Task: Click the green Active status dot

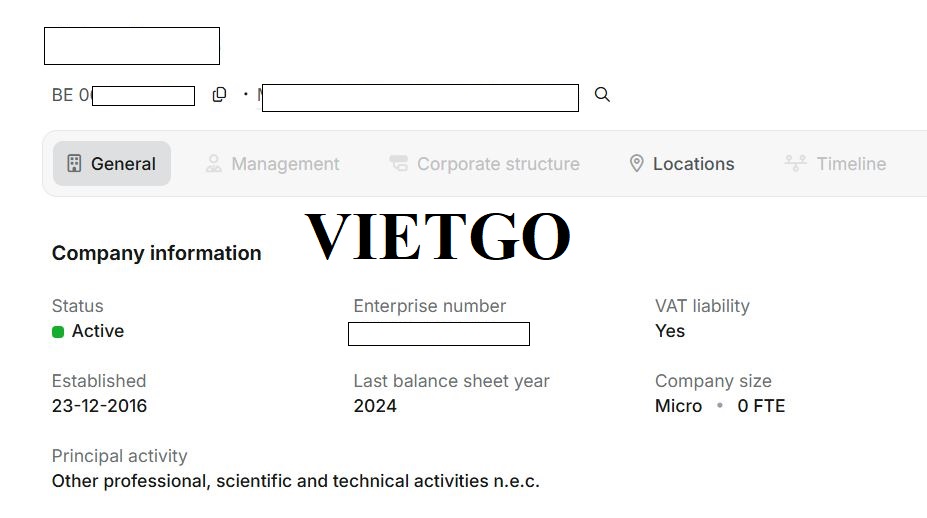Action: tap(58, 332)
